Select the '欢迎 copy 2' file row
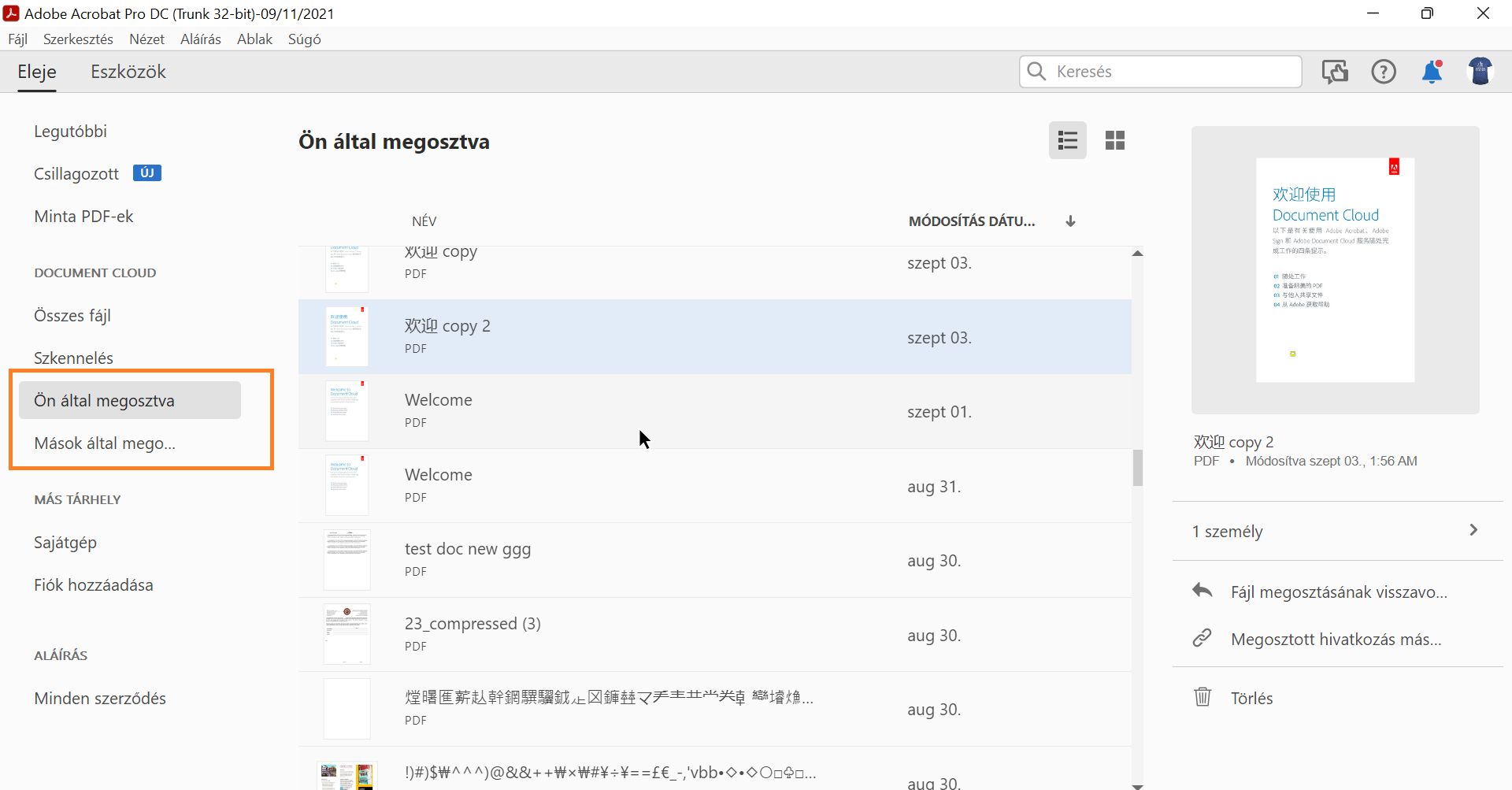The height and width of the screenshot is (790, 1512). tap(715, 336)
